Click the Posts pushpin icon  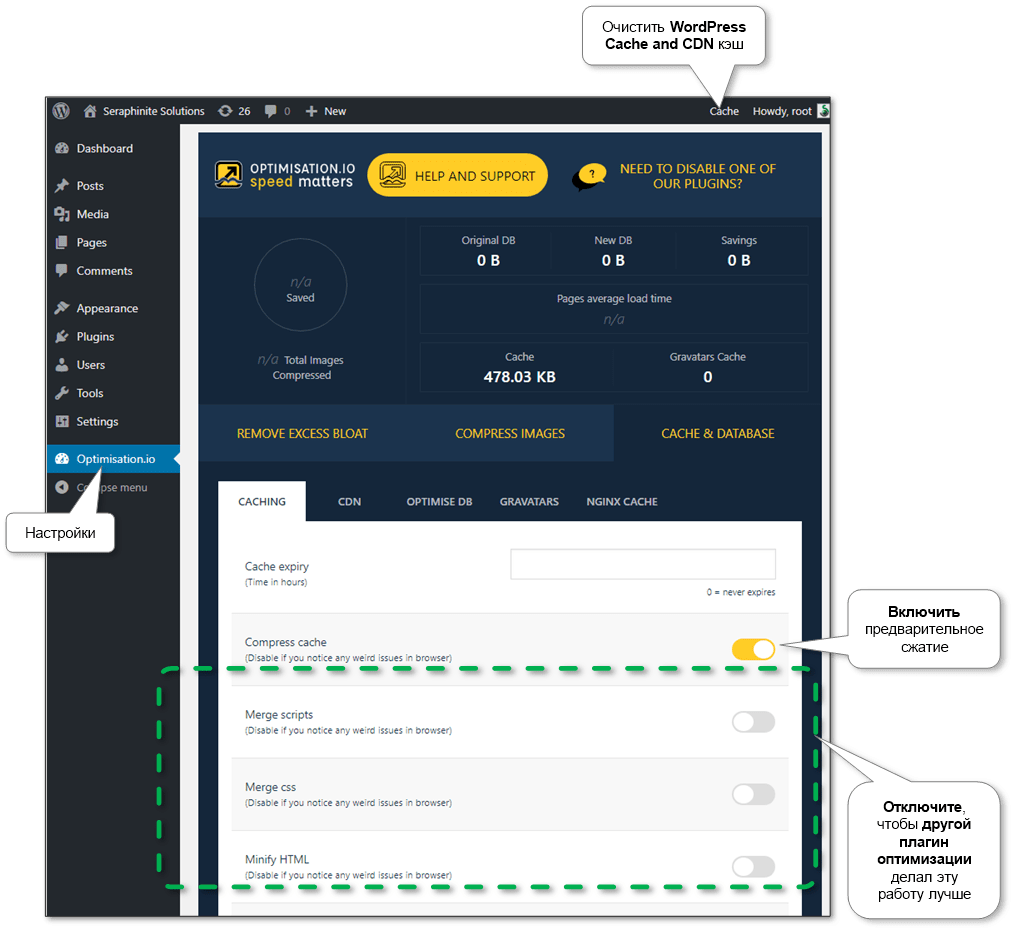click(x=62, y=186)
